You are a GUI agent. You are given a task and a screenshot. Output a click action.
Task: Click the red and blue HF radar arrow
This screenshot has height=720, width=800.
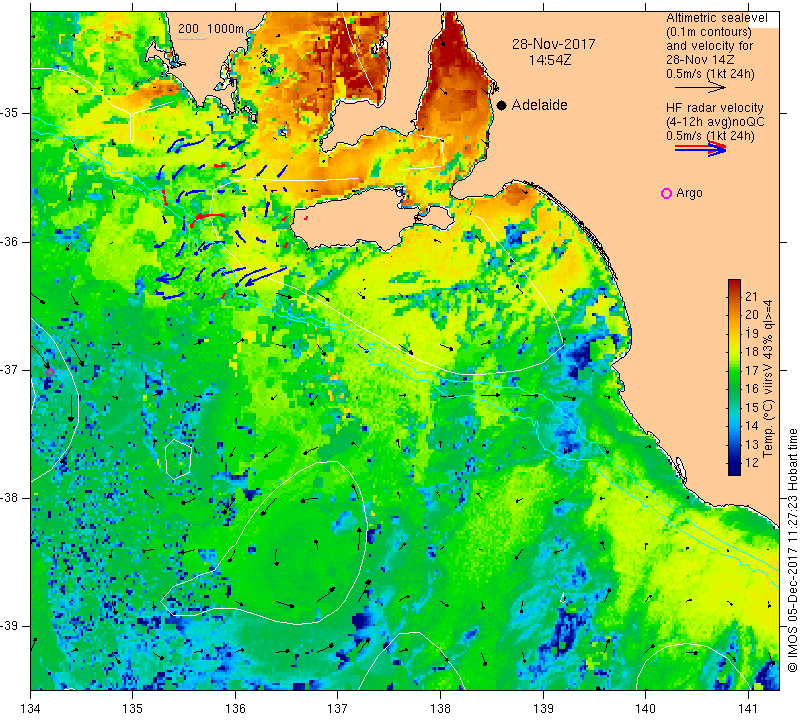(700, 149)
